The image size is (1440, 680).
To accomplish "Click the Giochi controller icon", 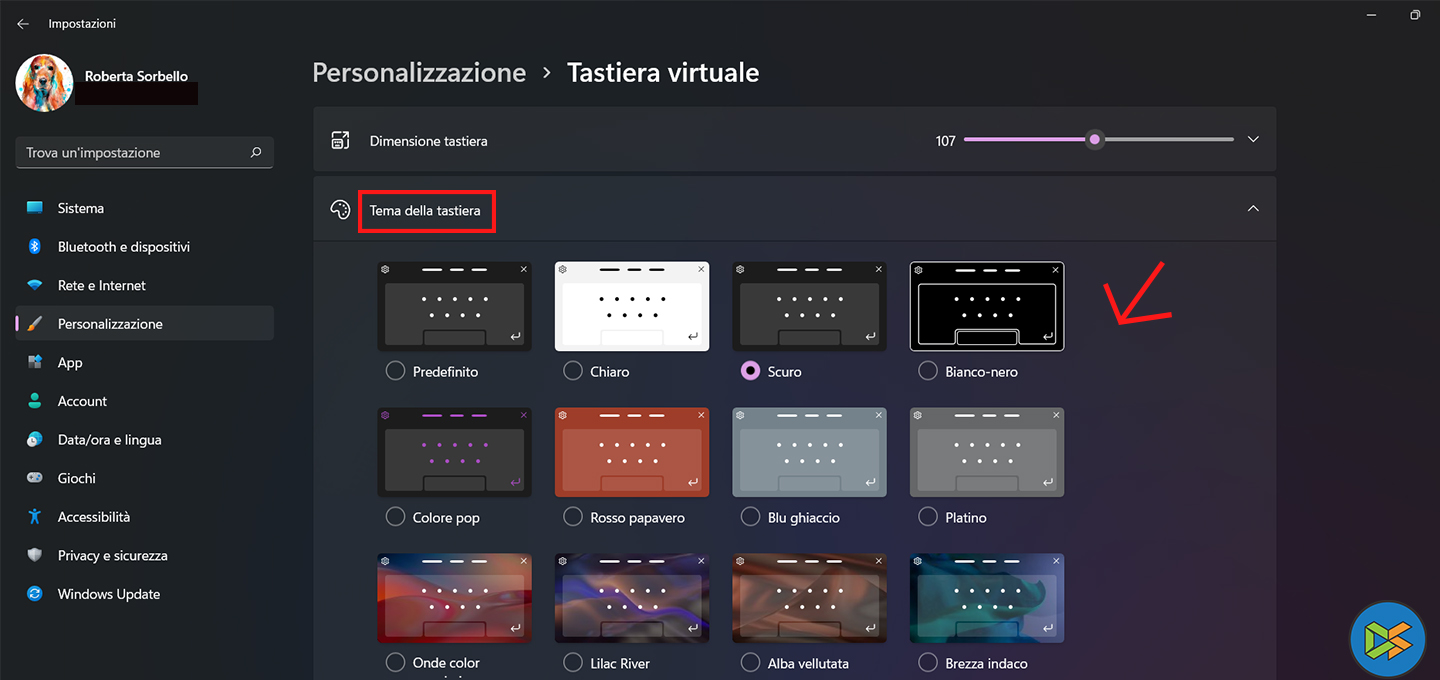I will (35, 478).
